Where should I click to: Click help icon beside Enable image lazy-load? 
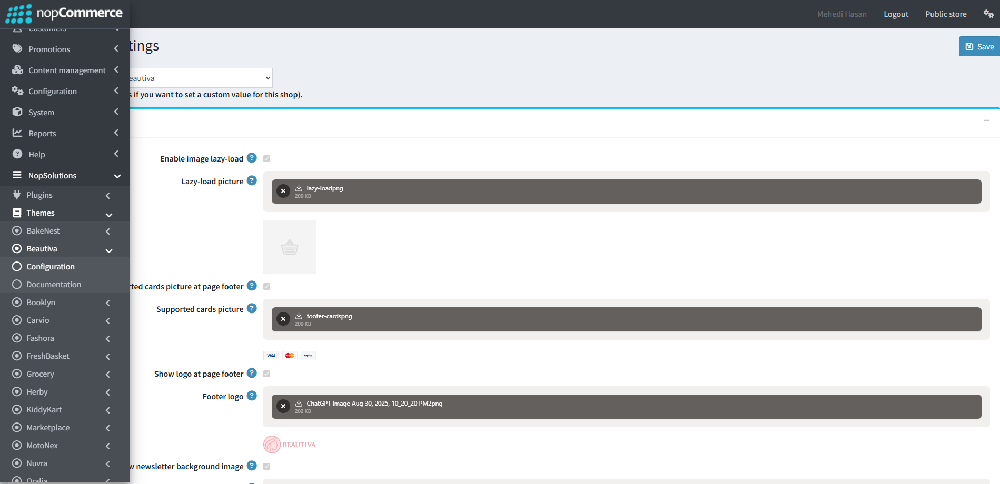pos(252,158)
